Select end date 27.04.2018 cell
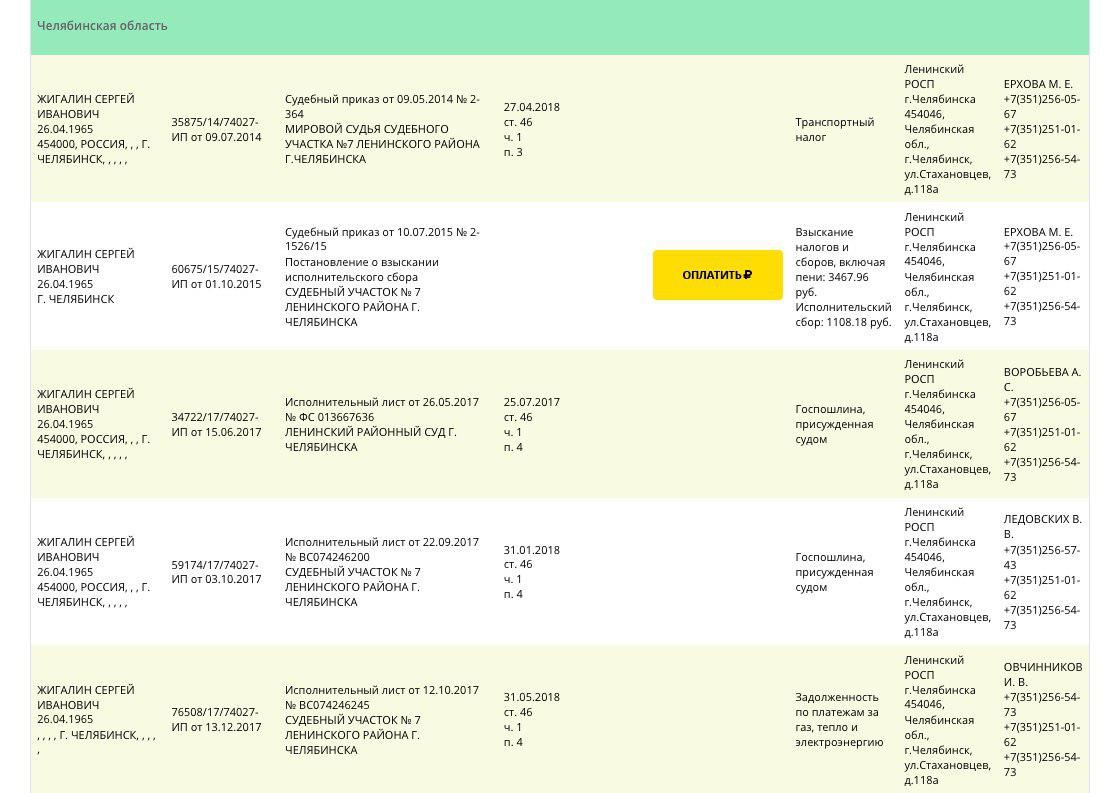Viewport: 1119px width, 793px height. tap(532, 129)
